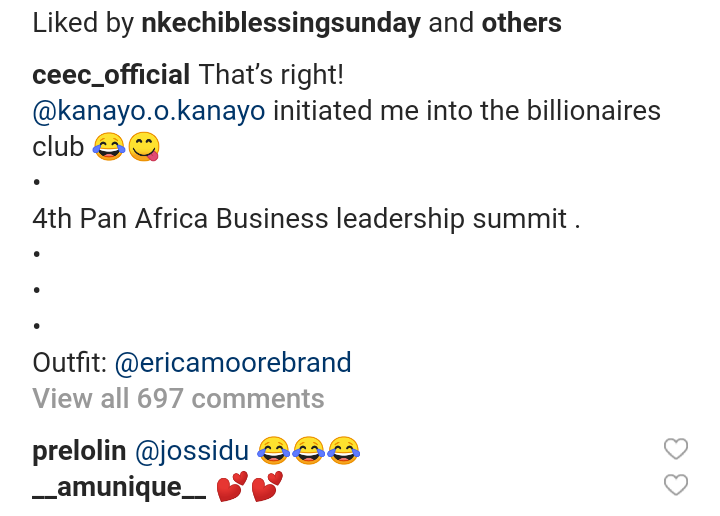Tap the laughing emojis in prelolin's comment
Image resolution: width=720 pixels, height=516 pixels.
coord(308,451)
